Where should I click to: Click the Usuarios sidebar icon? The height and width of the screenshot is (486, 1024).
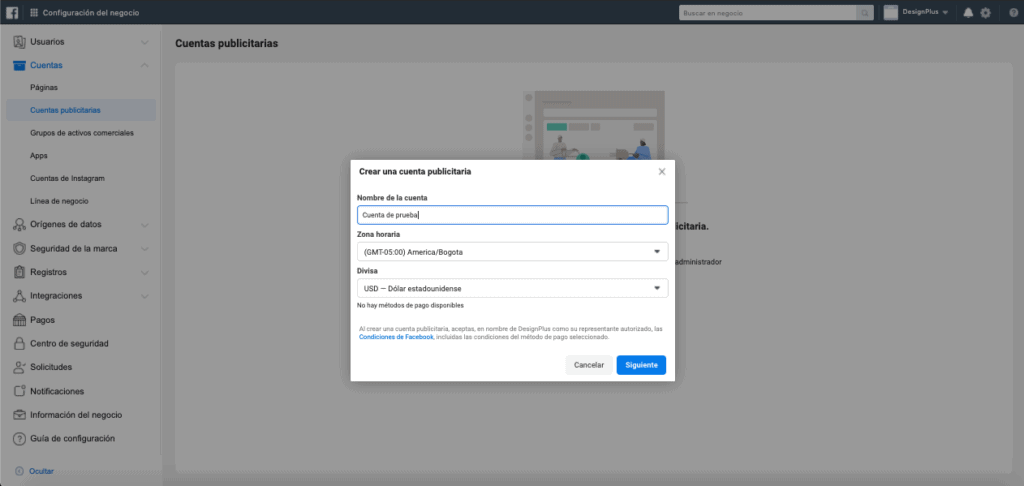point(20,42)
